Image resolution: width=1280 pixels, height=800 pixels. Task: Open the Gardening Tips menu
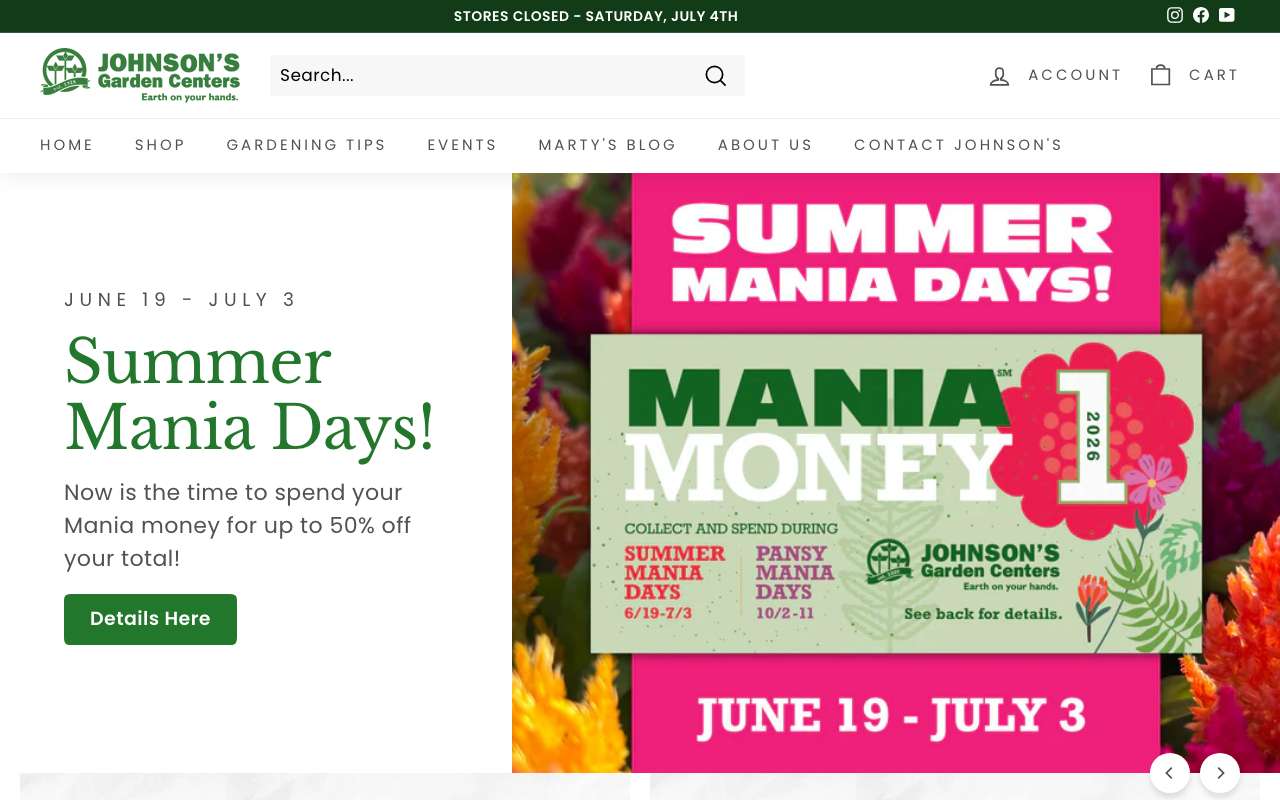pyautogui.click(x=306, y=145)
